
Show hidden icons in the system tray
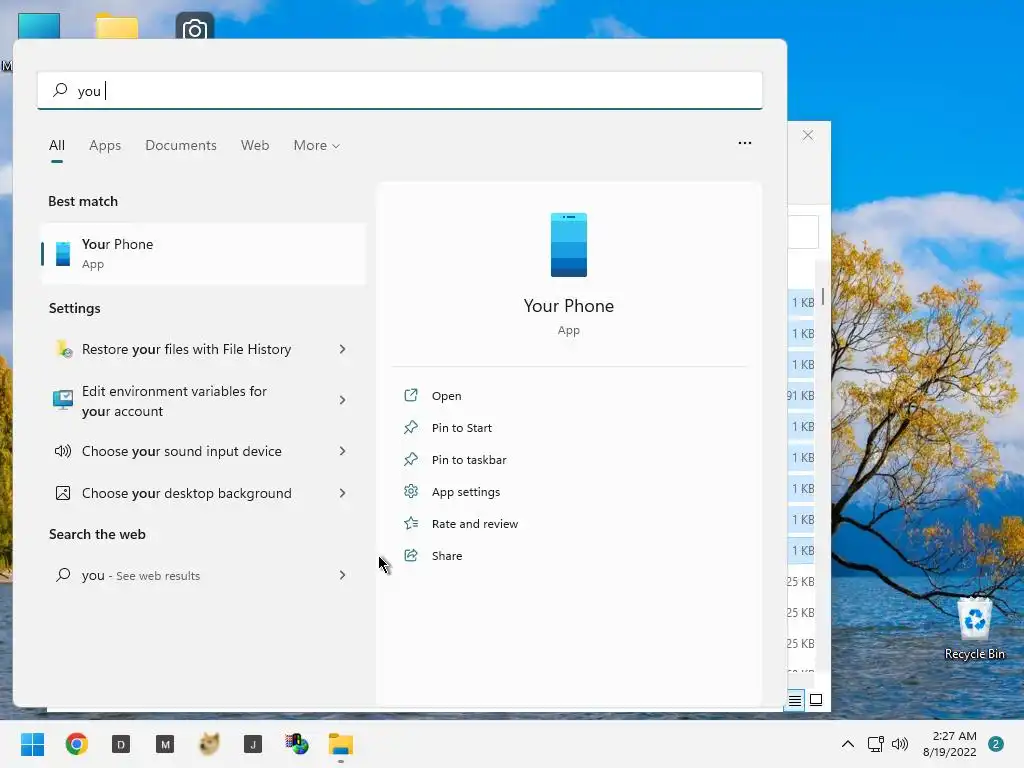[x=848, y=744]
